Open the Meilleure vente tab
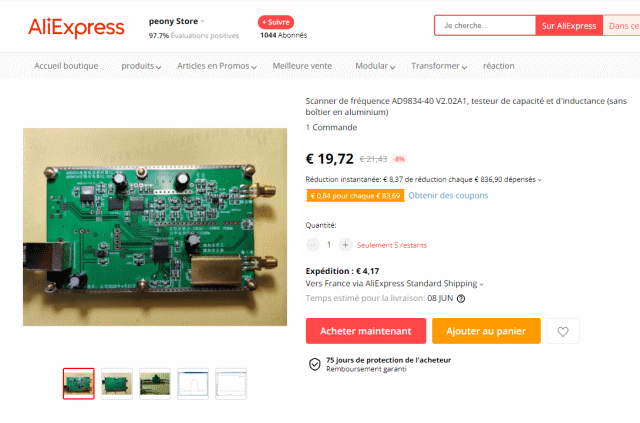The width and height of the screenshot is (640, 423). pyautogui.click(x=302, y=66)
